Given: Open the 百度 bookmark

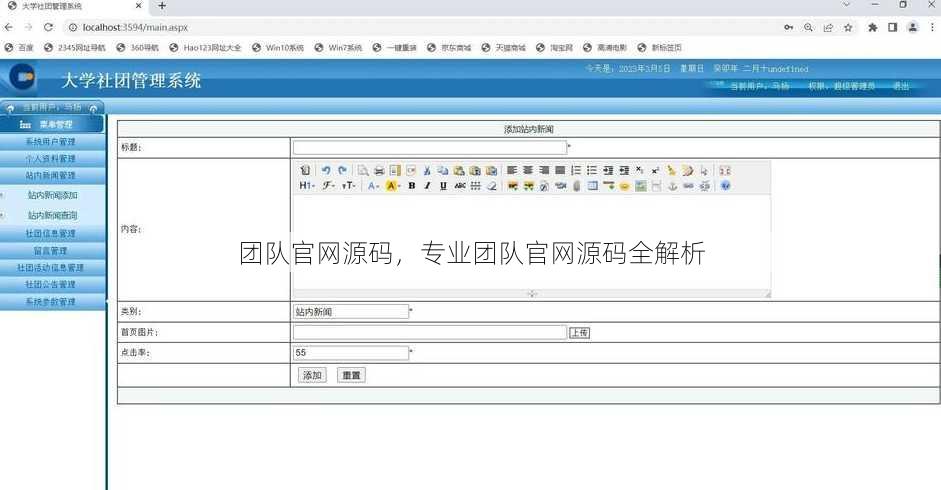Looking at the screenshot, I should (19, 47).
